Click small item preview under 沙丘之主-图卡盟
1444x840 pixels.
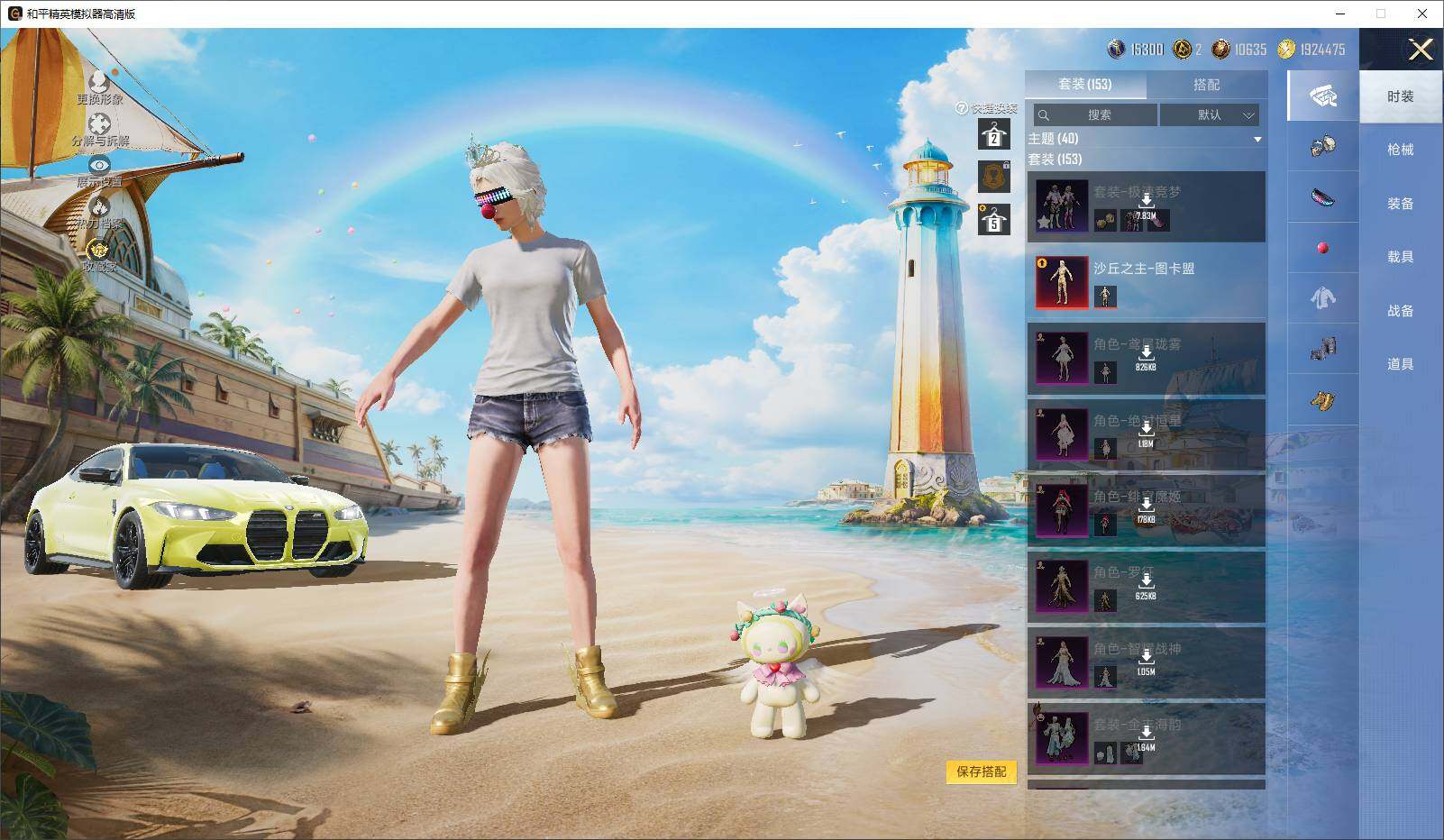(x=1105, y=296)
